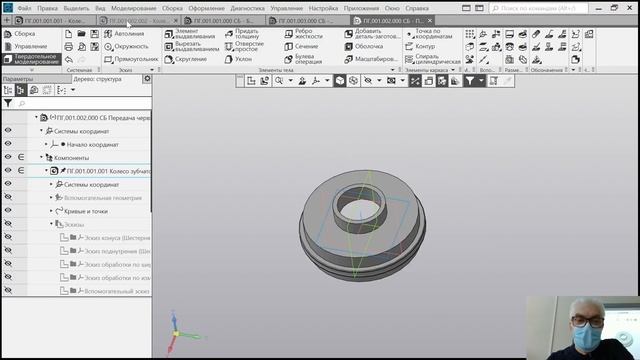This screenshot has width=640, height=360.
Task: Toggle visibility of Системы координат under root
Action: [8, 131]
